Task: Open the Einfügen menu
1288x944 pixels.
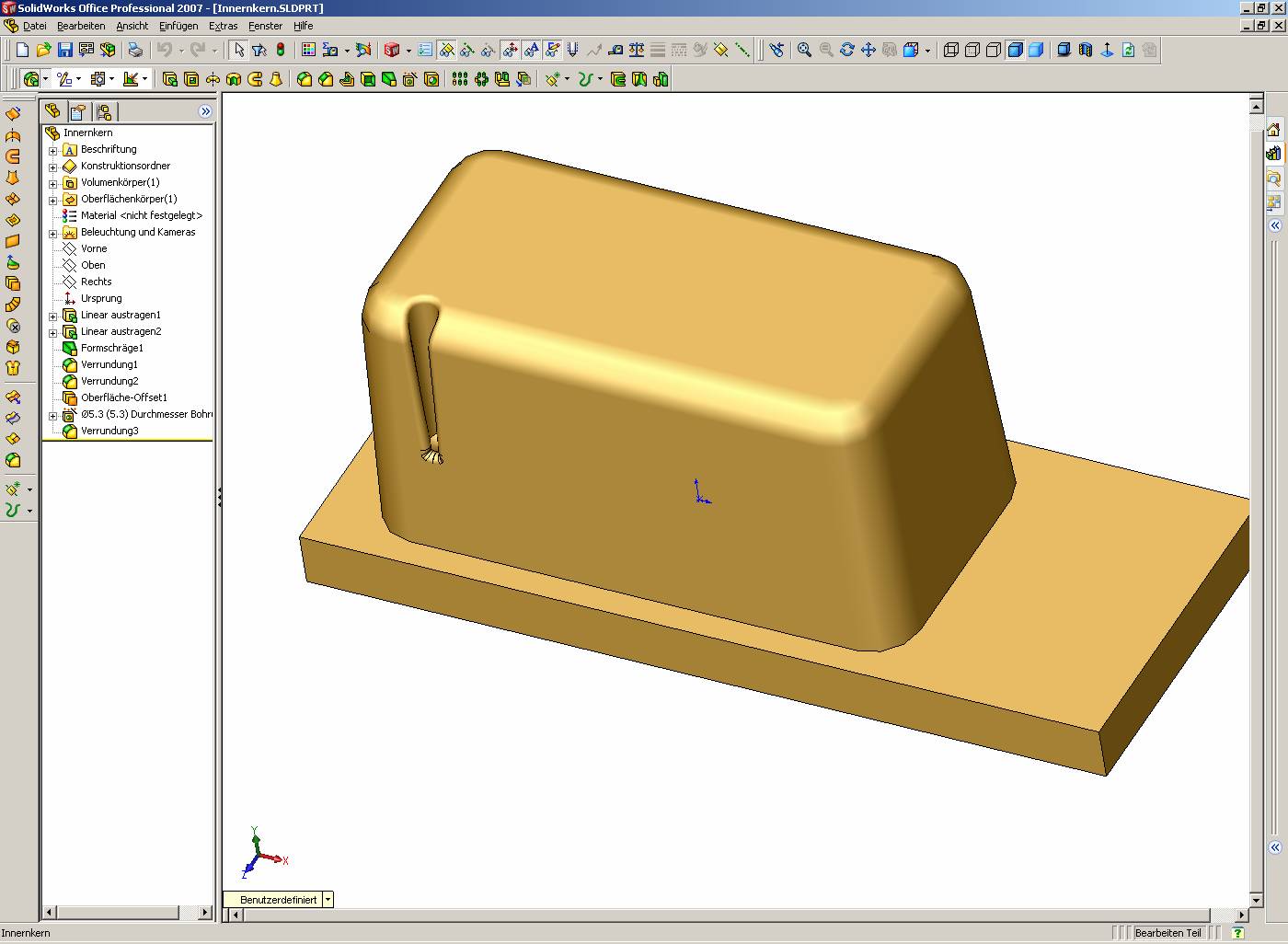Action: pos(178,26)
